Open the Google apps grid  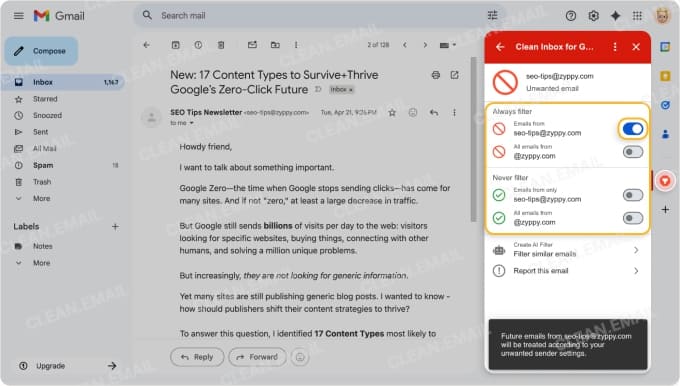click(637, 16)
